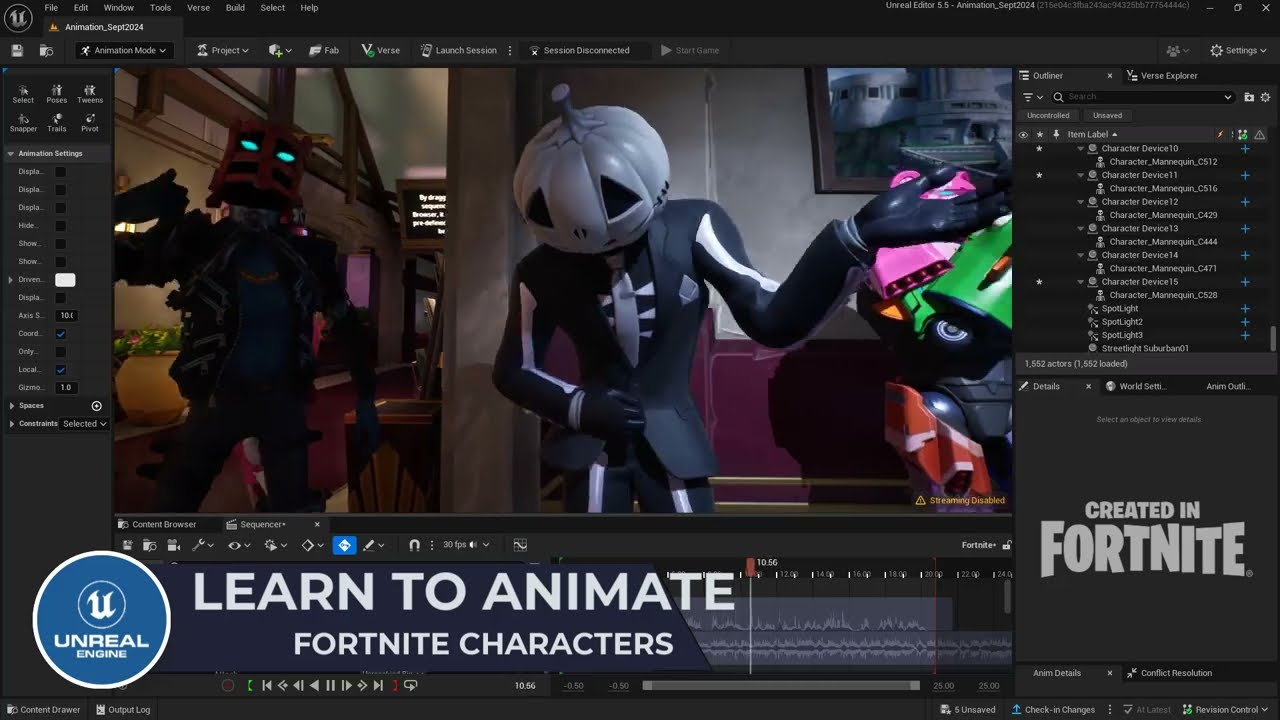
Task: Open the 30 fps frame rate dropdown
Action: click(x=465, y=545)
